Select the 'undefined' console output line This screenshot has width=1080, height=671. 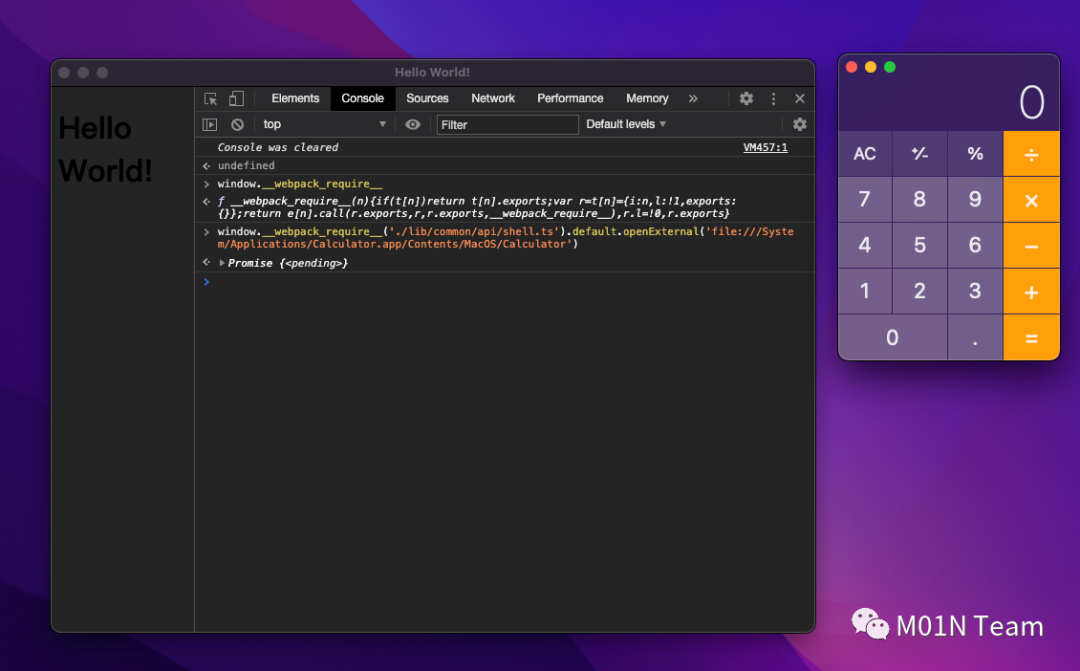tap(246, 165)
